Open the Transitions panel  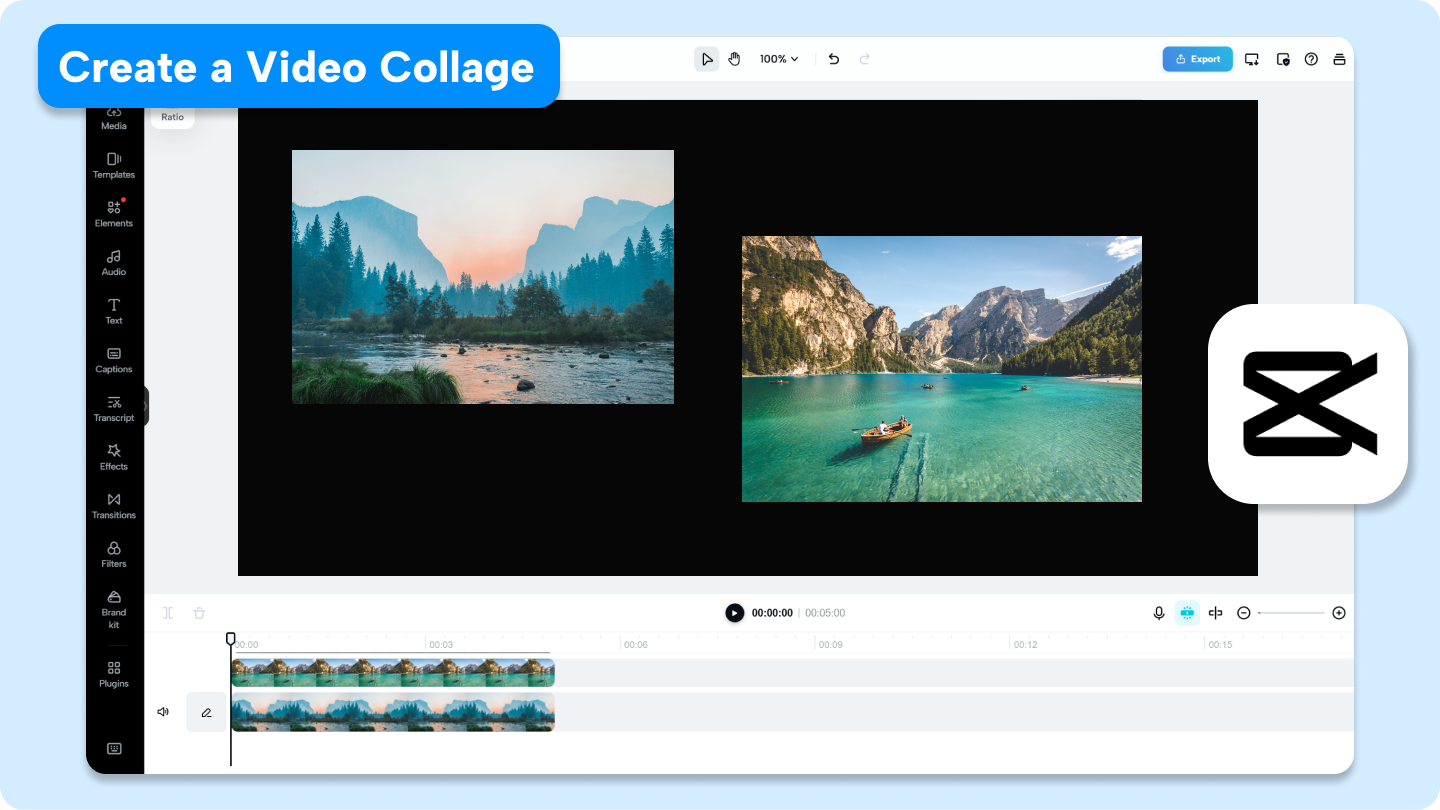coord(113,506)
